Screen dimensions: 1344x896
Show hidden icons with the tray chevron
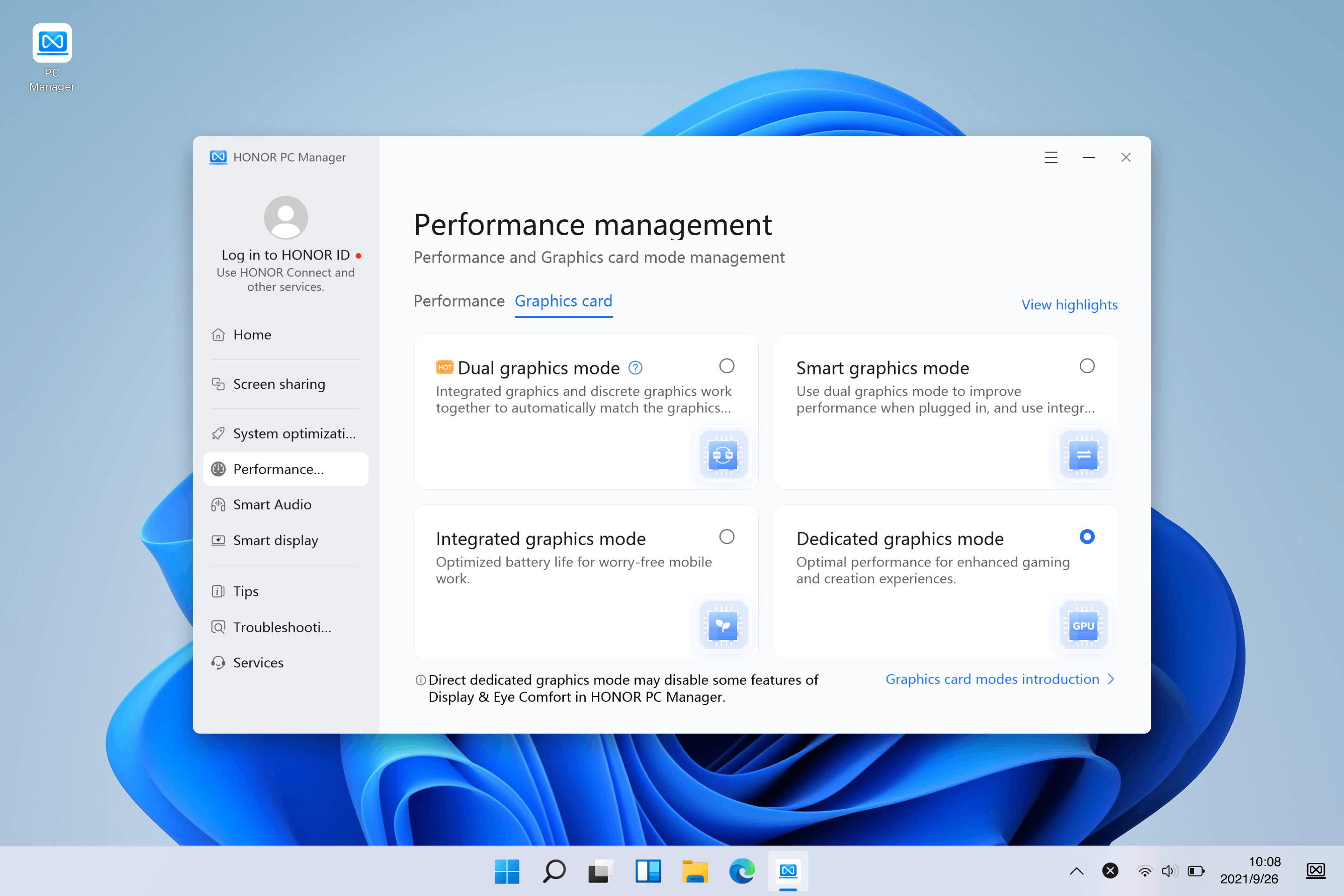[x=1077, y=871]
